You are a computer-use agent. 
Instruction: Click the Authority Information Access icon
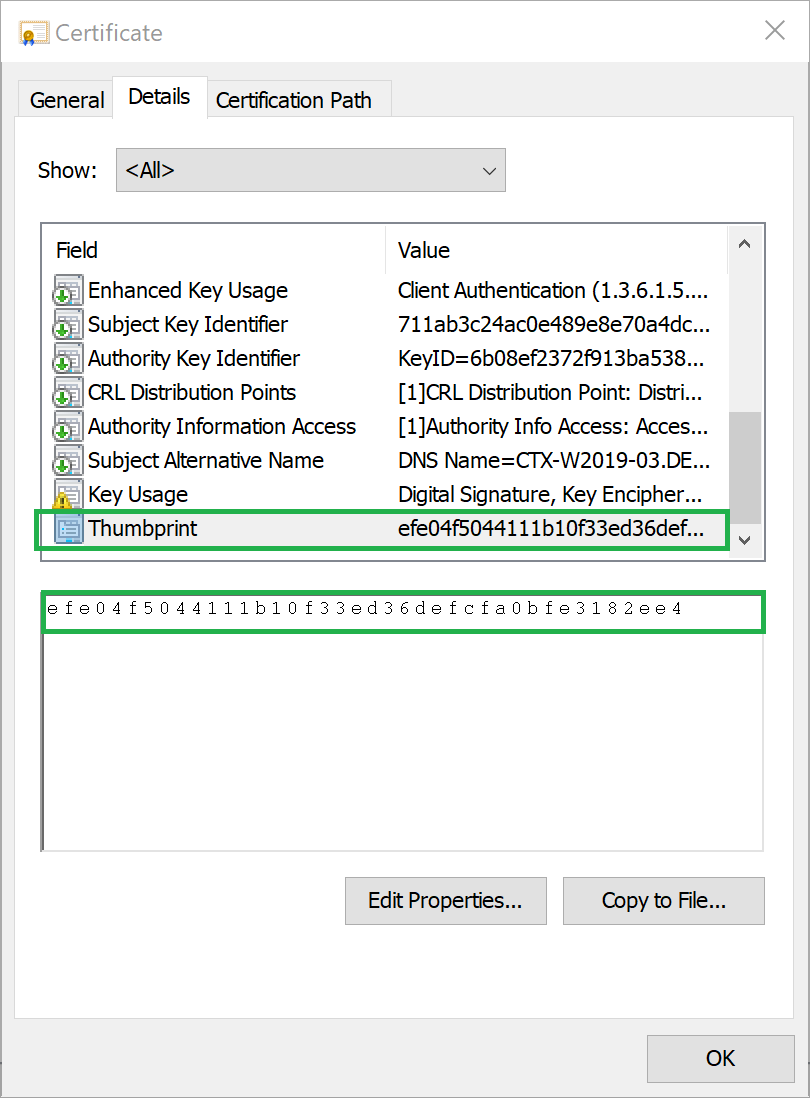(x=67, y=427)
